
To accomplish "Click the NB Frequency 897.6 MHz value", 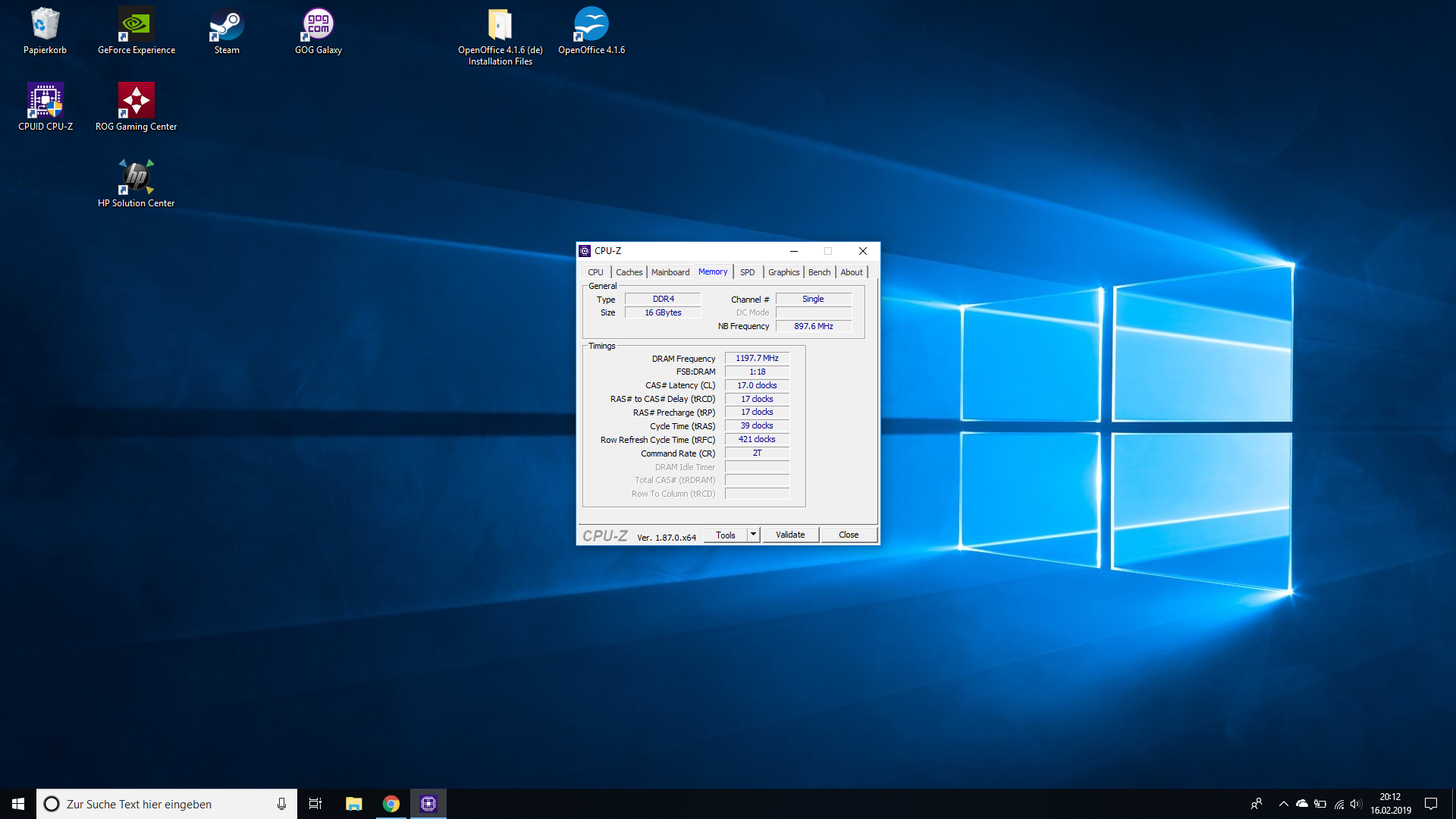I will (x=813, y=326).
